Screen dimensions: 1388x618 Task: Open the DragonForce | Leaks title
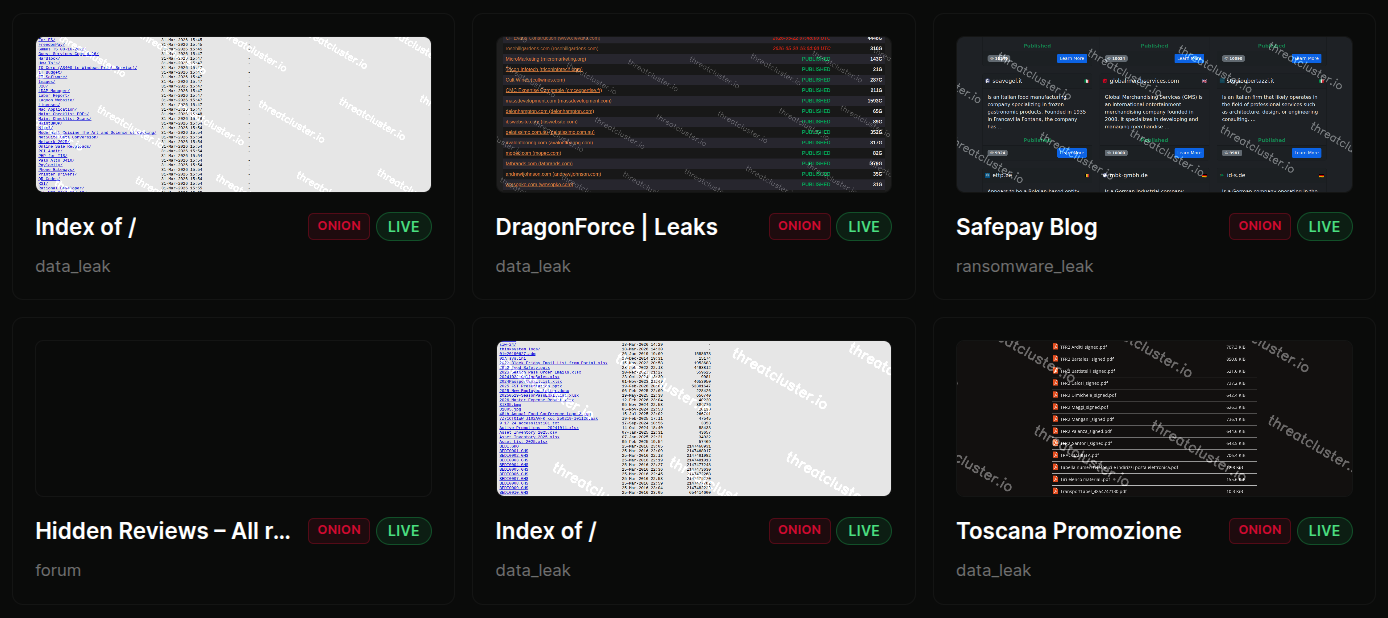tap(607, 227)
